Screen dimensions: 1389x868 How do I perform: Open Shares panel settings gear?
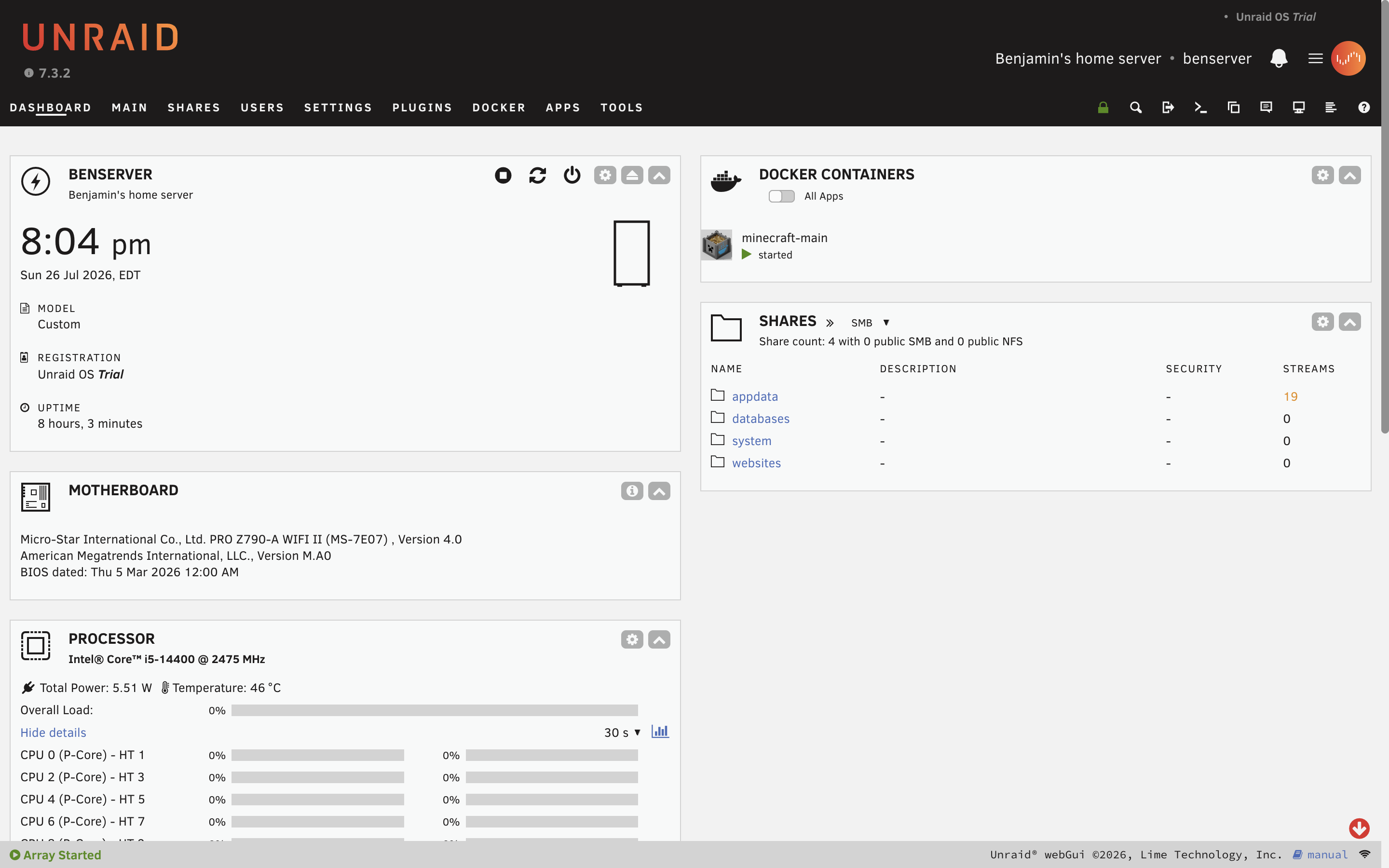click(1322, 322)
